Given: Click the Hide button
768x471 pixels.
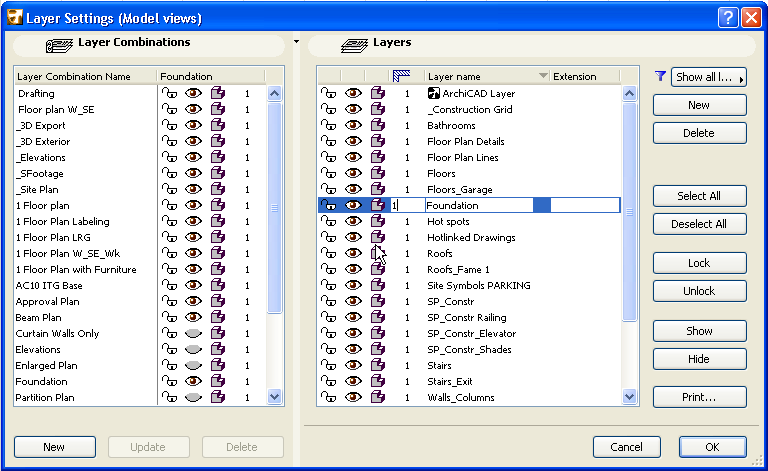Looking at the screenshot, I should 699,359.
